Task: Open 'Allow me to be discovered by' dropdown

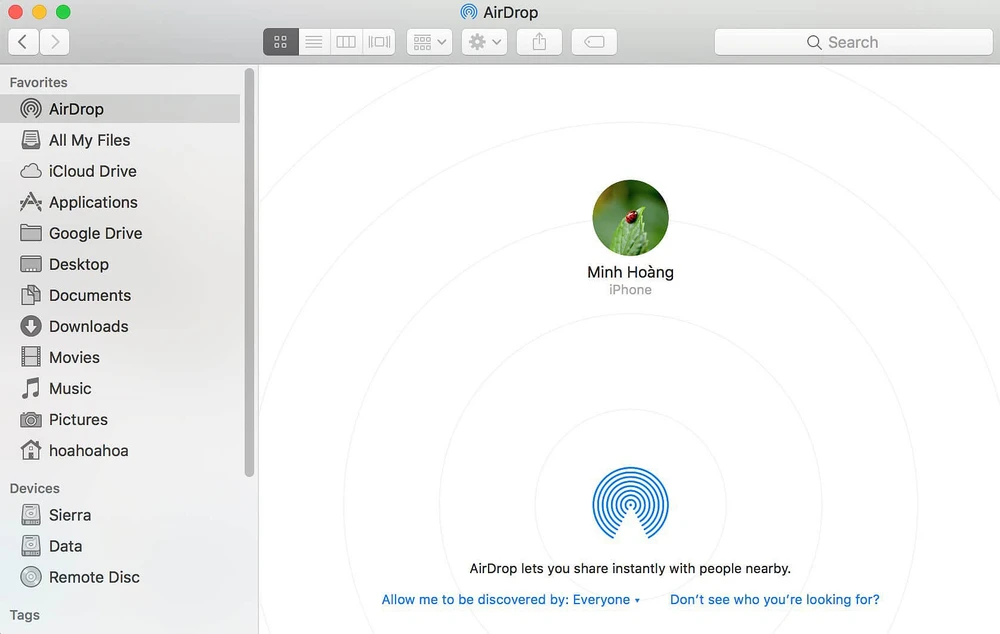Action: tap(511, 600)
